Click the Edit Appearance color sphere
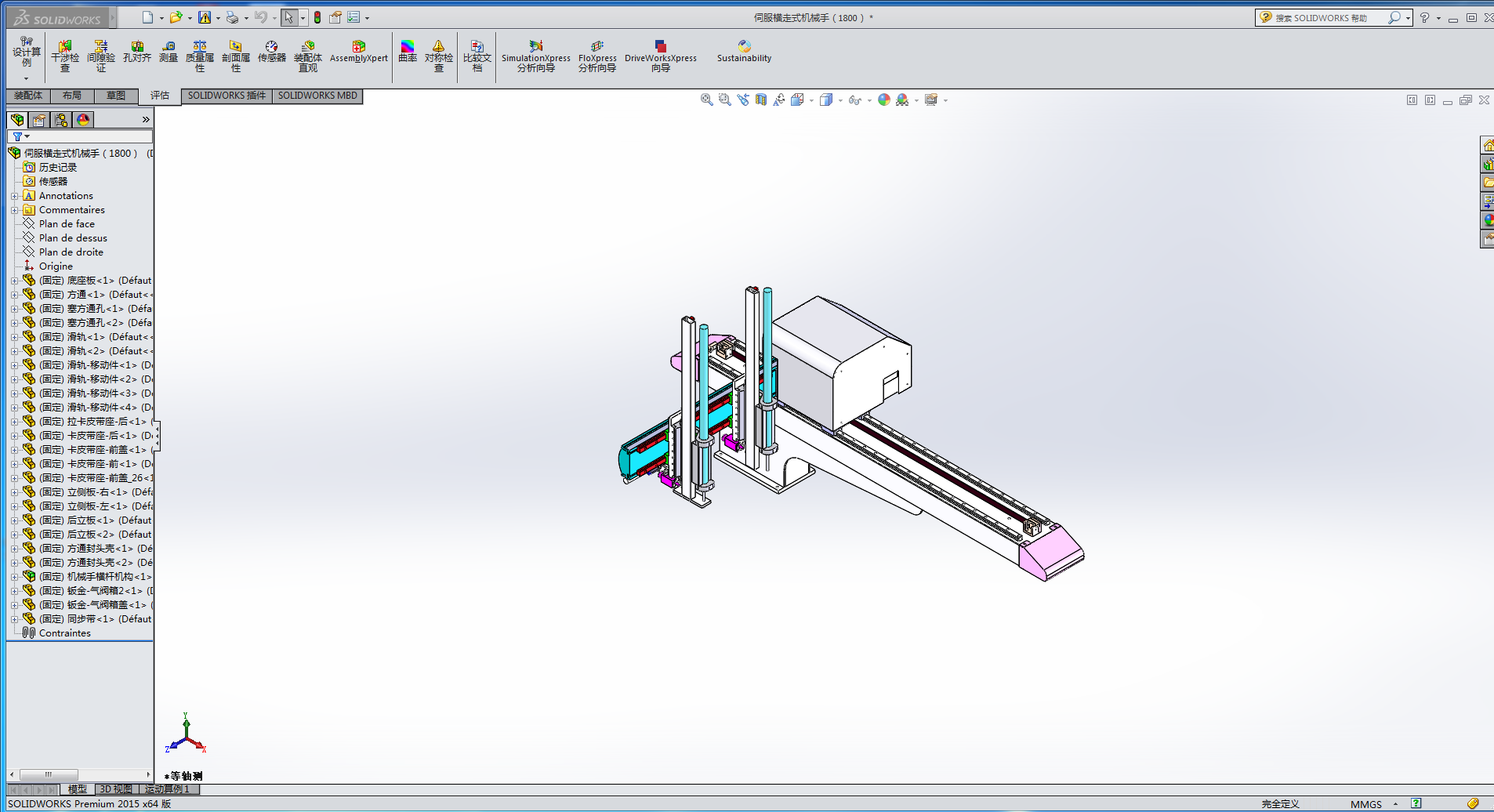Image resolution: width=1494 pixels, height=812 pixels. [883, 100]
